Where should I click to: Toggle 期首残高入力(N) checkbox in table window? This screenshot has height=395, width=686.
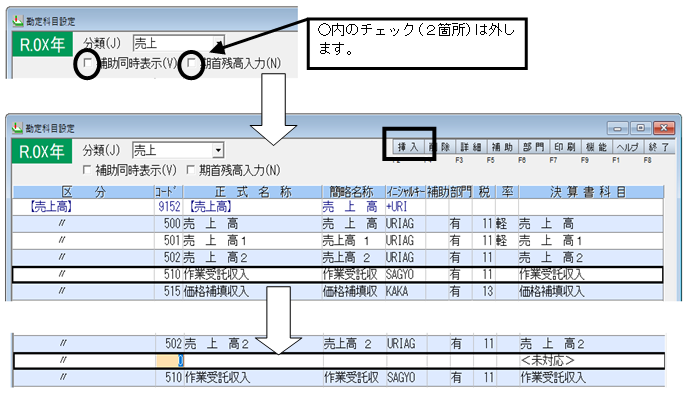pyautogui.click(x=190, y=170)
